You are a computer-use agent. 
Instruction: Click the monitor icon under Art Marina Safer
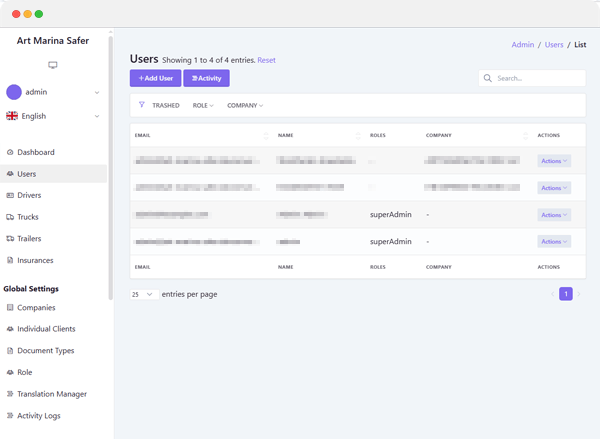pyautogui.click(x=52, y=65)
